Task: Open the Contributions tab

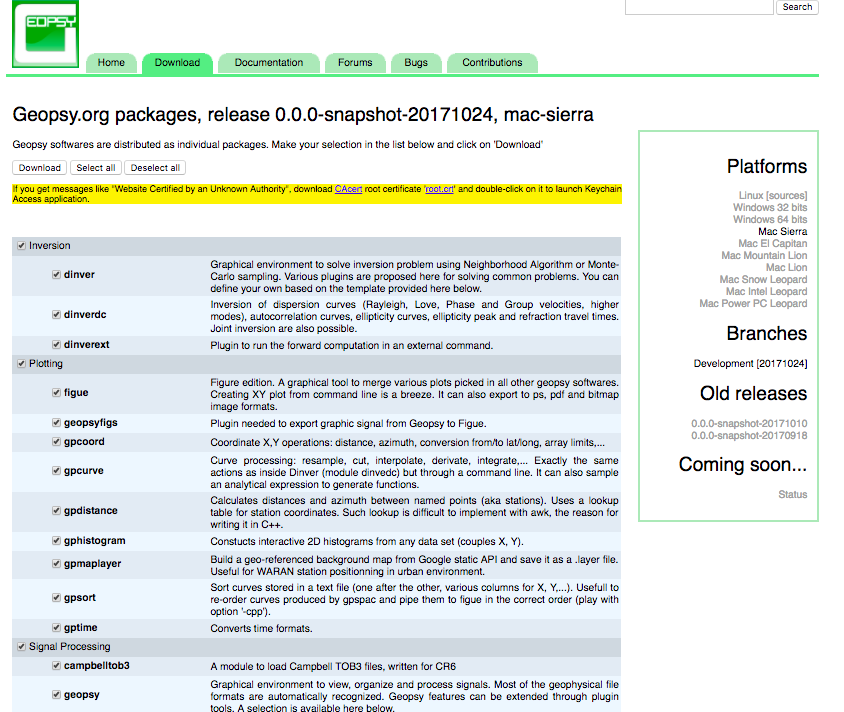Action: 492,62
